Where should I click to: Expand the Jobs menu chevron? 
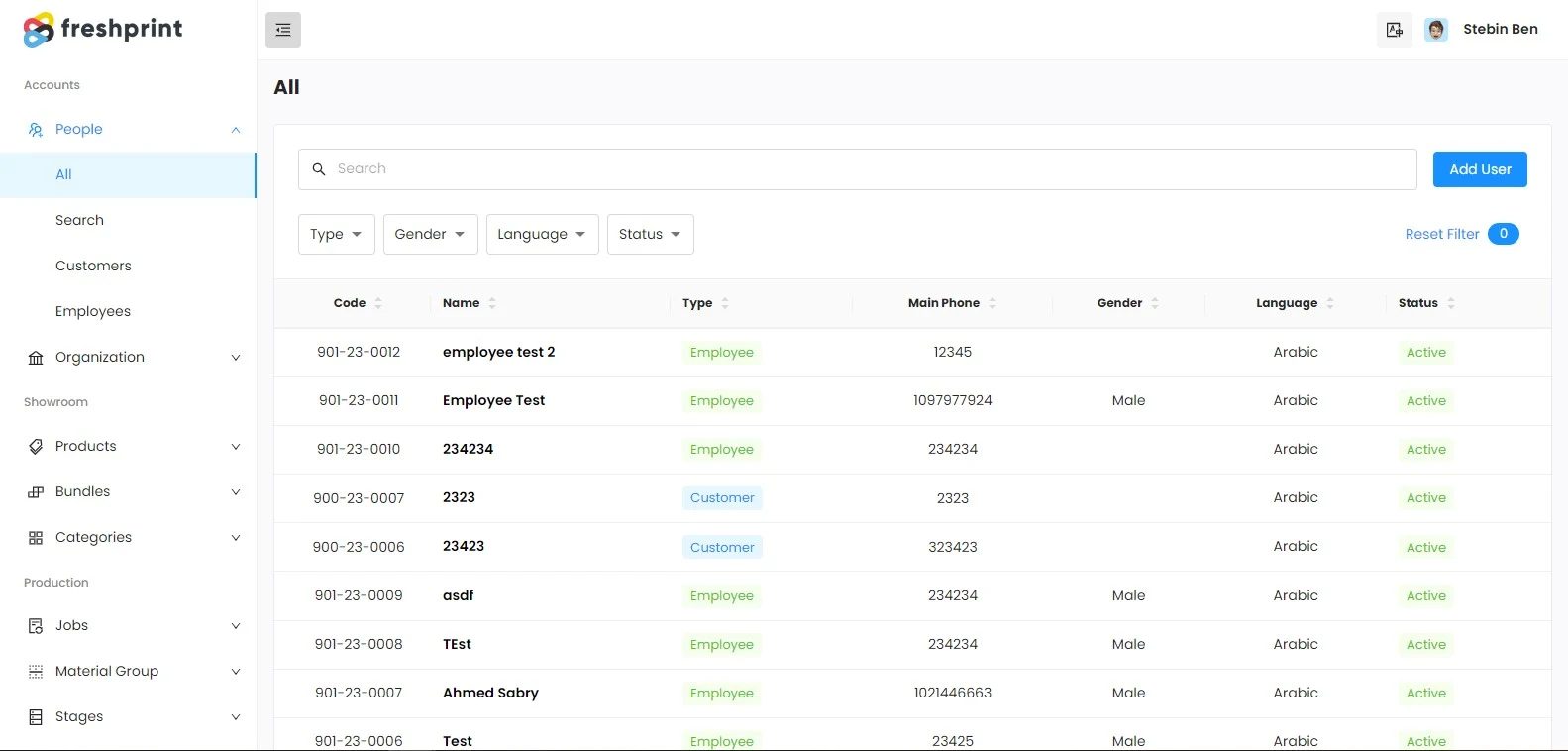(x=236, y=626)
